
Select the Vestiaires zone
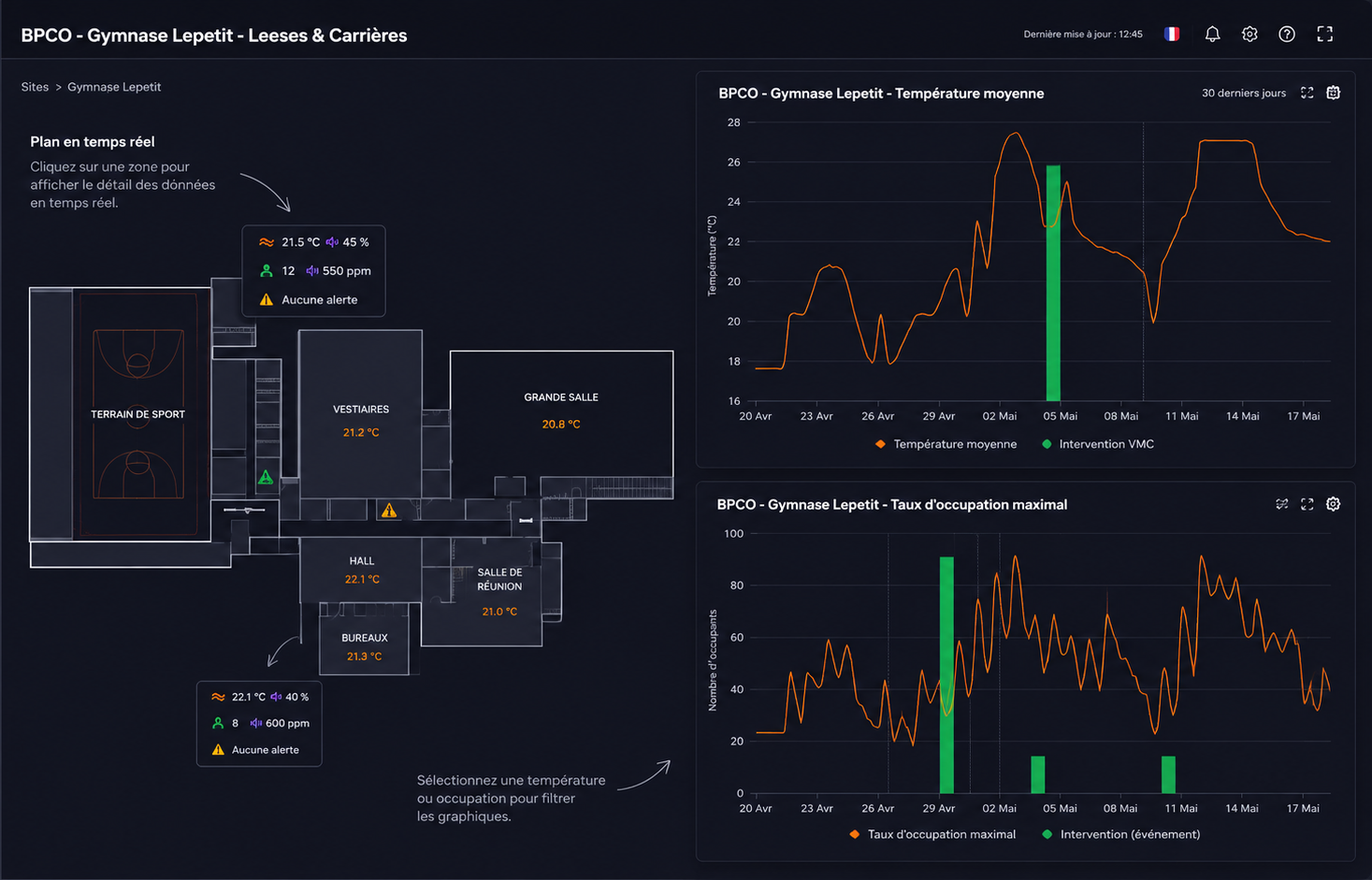[x=360, y=412]
